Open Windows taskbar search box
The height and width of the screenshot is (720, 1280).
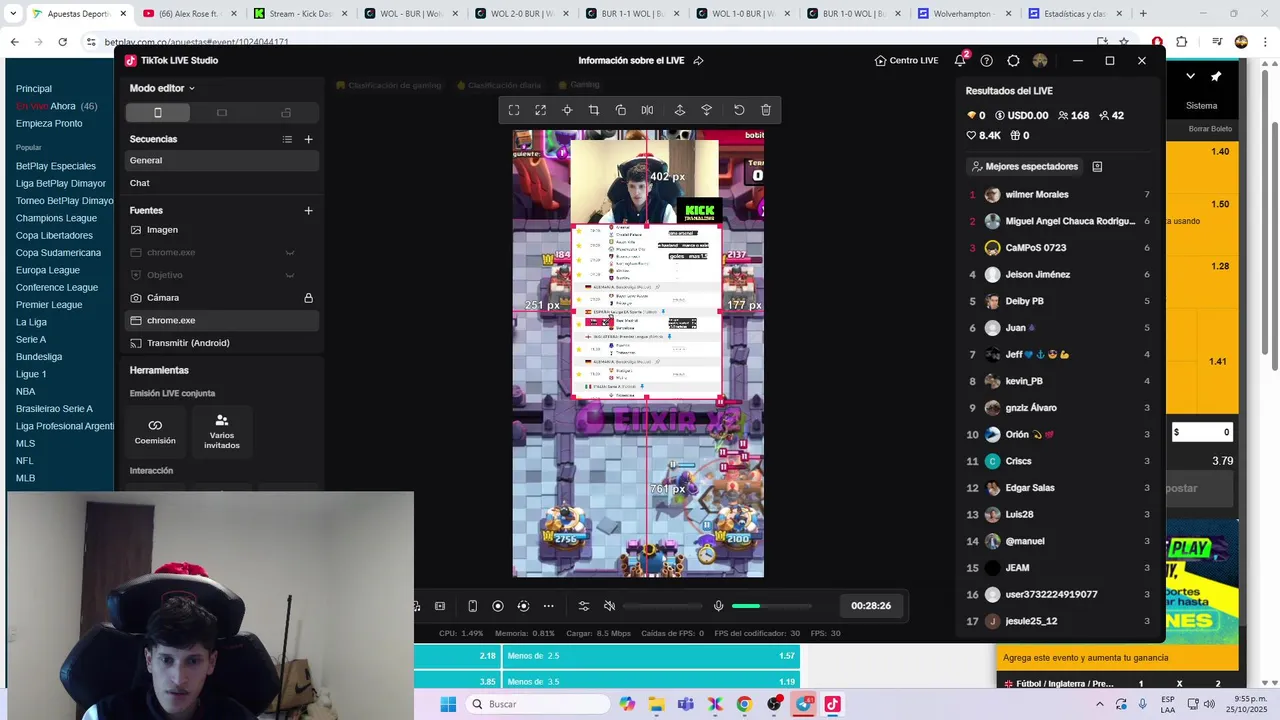pyautogui.click(x=538, y=704)
